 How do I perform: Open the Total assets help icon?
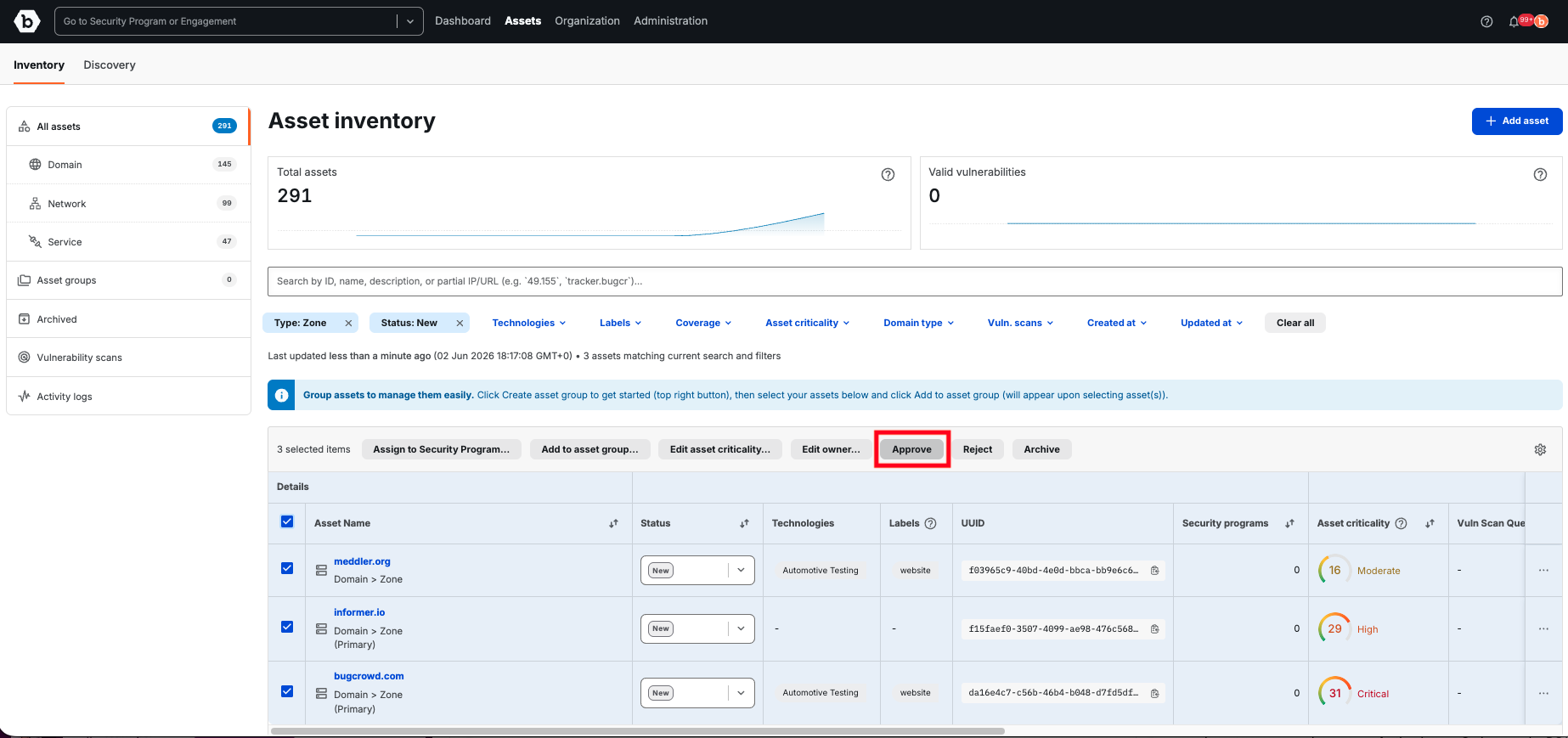[x=888, y=174]
